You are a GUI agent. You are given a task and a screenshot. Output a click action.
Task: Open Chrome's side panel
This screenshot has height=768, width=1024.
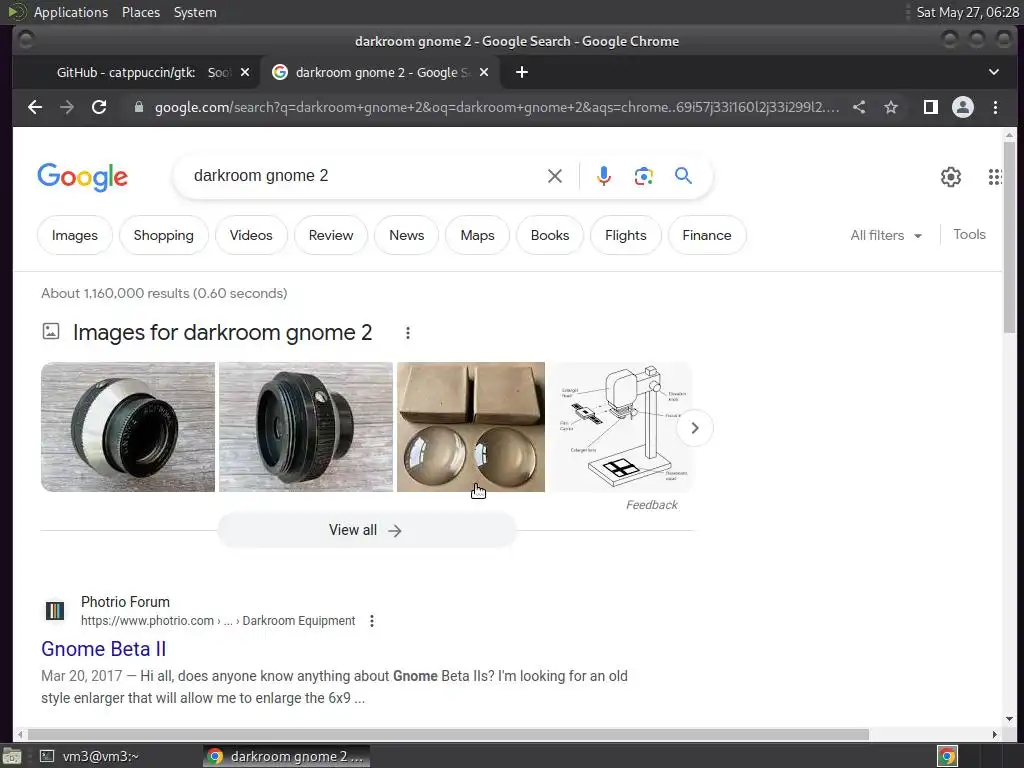[x=931, y=107]
